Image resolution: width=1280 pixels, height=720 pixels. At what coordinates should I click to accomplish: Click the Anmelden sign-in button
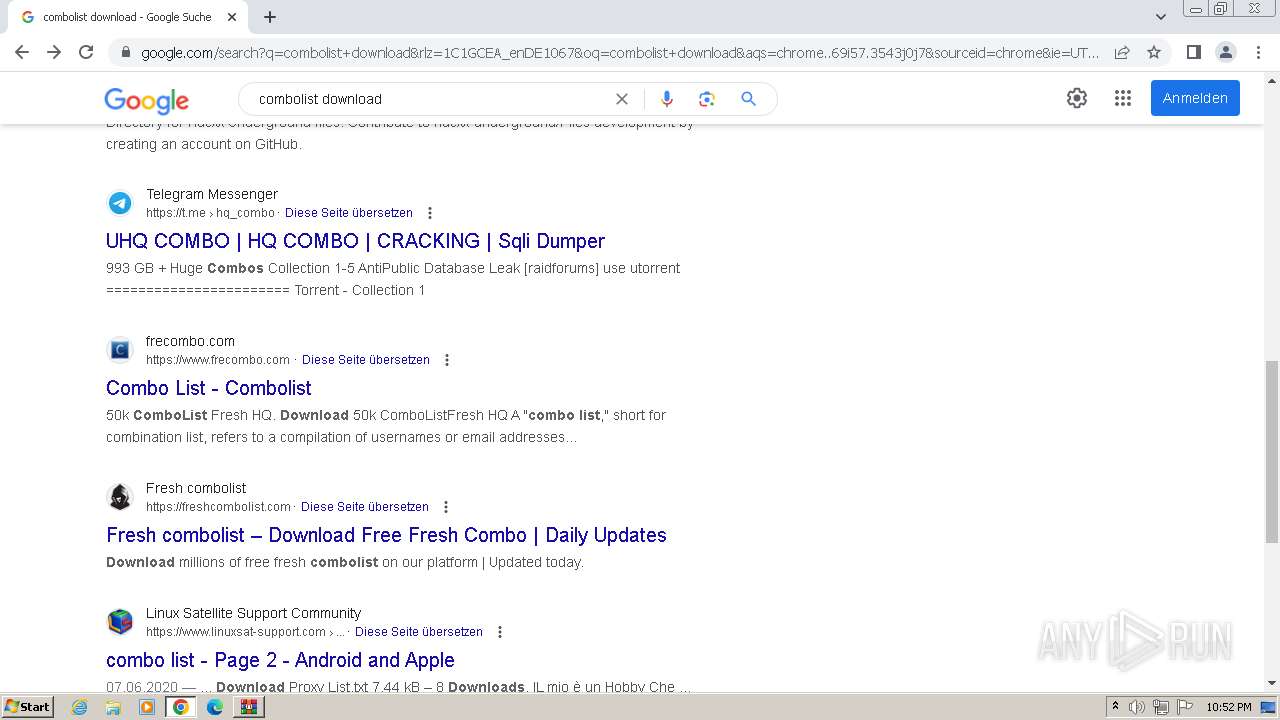click(1195, 98)
